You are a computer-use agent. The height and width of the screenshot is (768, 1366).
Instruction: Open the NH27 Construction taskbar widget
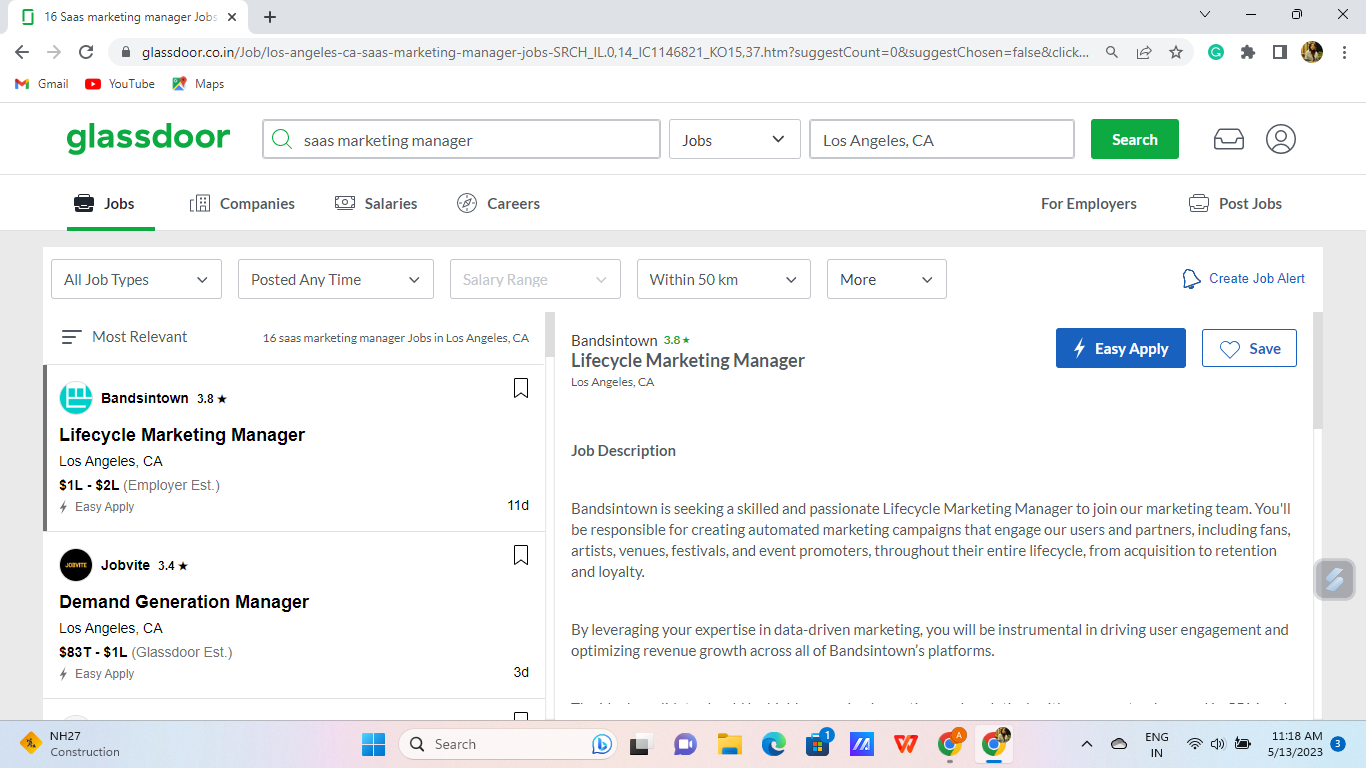[x=70, y=744]
